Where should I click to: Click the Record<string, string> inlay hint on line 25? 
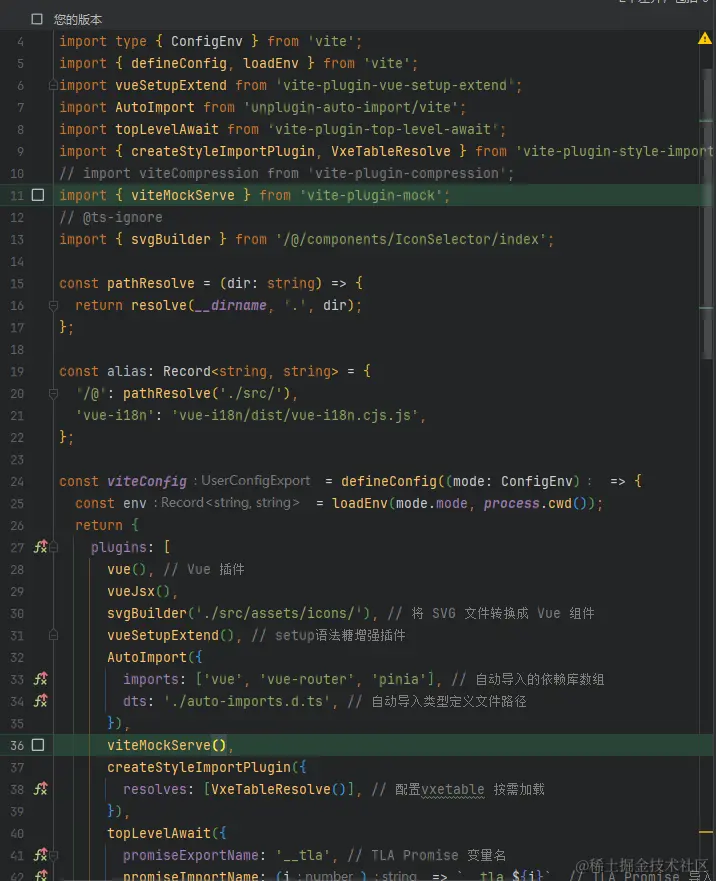pos(230,503)
